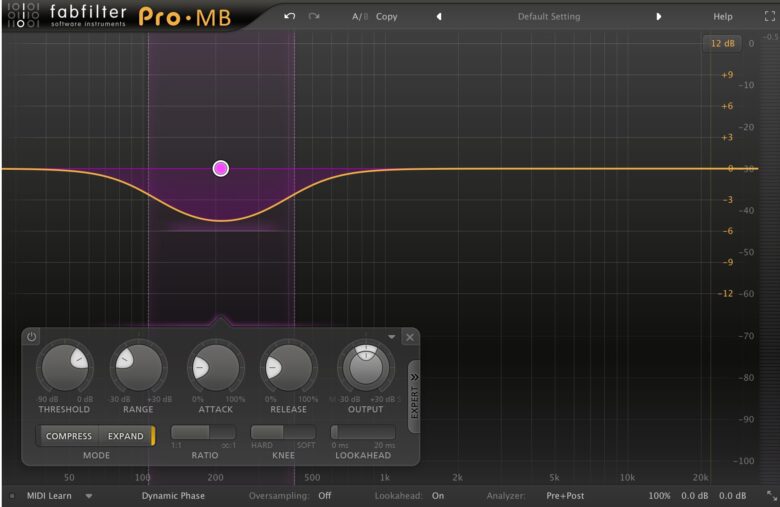Image resolution: width=780 pixels, height=507 pixels.
Task: Click the Ratio slider
Action: [x=203, y=432]
